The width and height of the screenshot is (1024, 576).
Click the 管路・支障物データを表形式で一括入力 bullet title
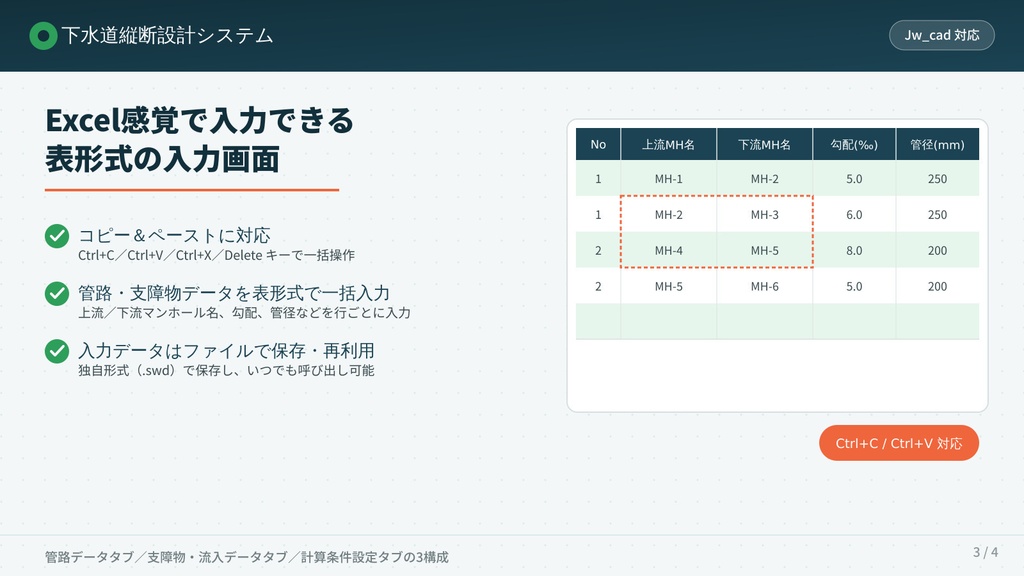click(234, 293)
